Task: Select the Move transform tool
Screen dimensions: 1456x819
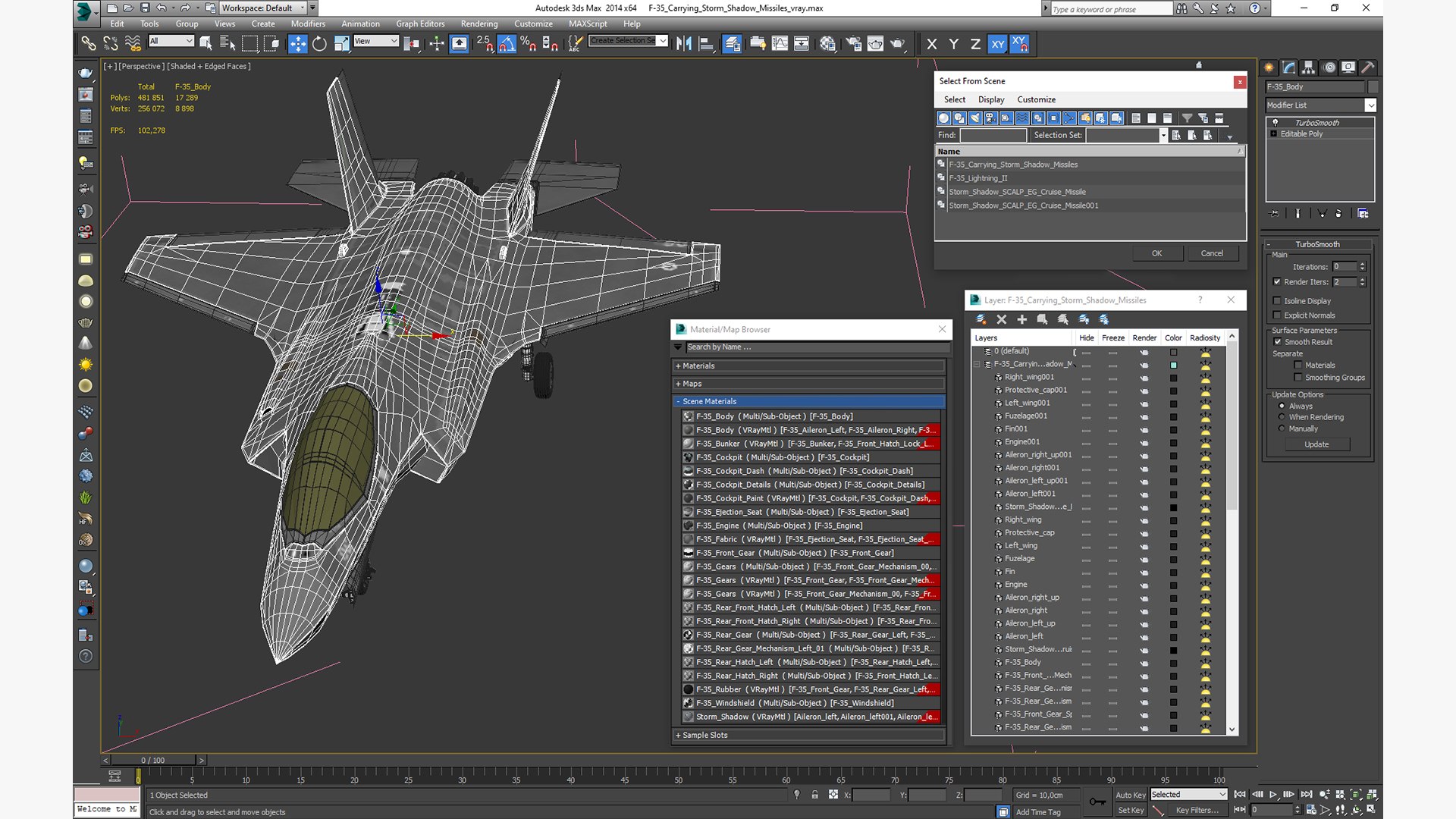Action: pos(297,44)
